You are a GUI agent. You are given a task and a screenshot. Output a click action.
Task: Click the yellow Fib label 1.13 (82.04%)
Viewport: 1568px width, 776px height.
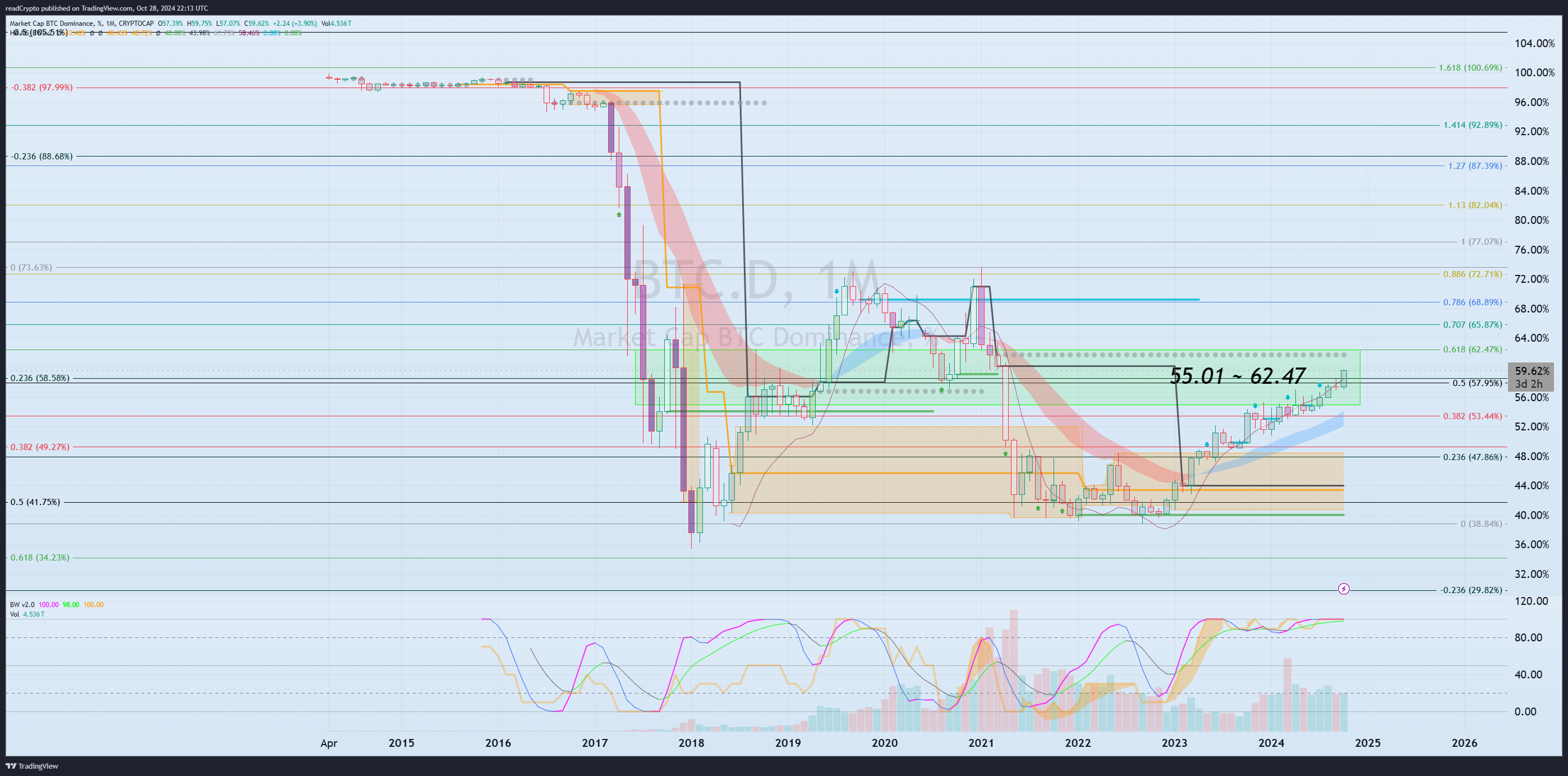1475,205
